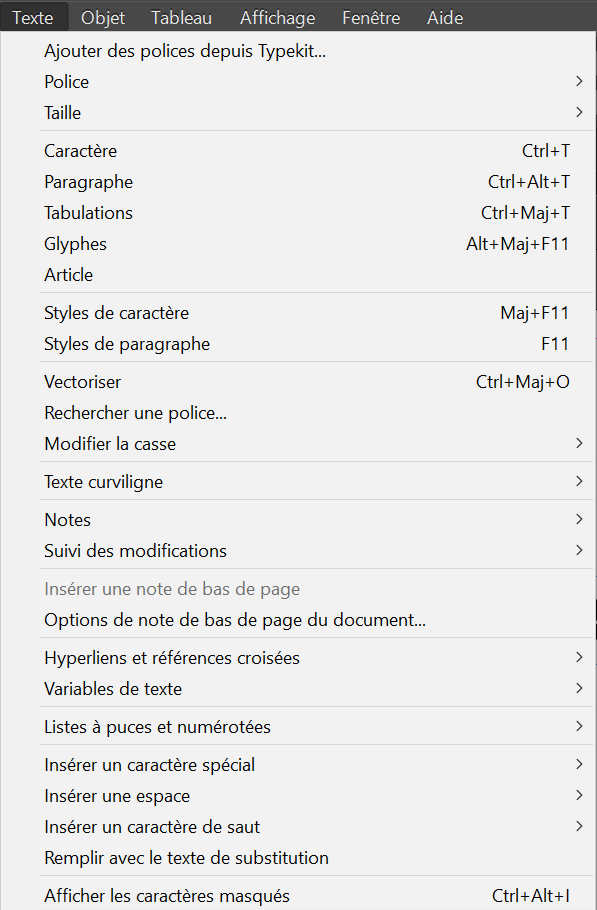The height and width of the screenshot is (910, 597).
Task: Expand the Police submenu arrow
Action: 578,81
